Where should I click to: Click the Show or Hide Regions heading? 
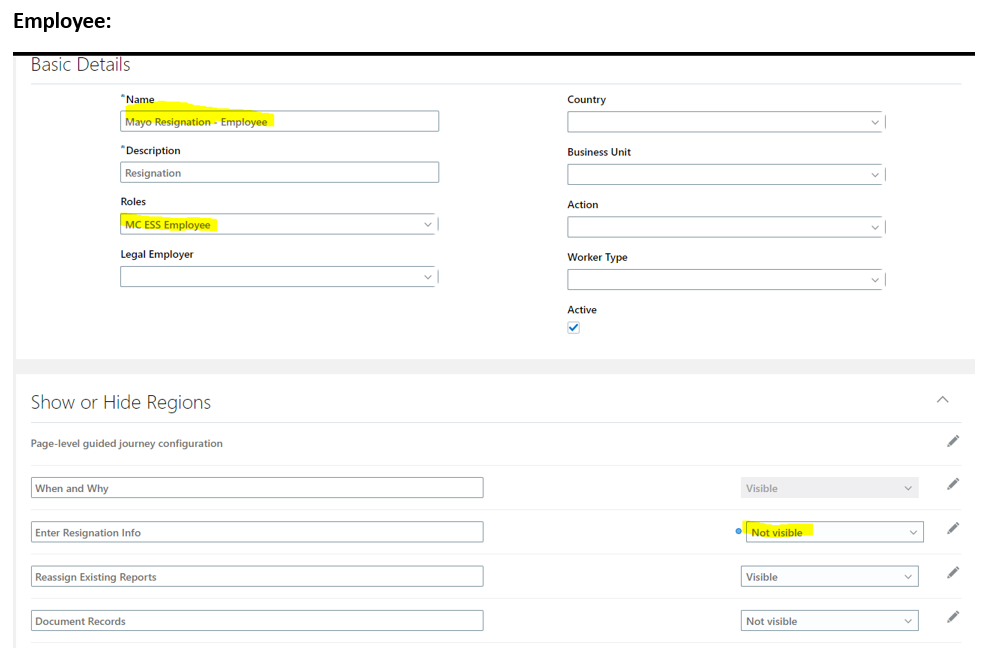[x=121, y=402]
